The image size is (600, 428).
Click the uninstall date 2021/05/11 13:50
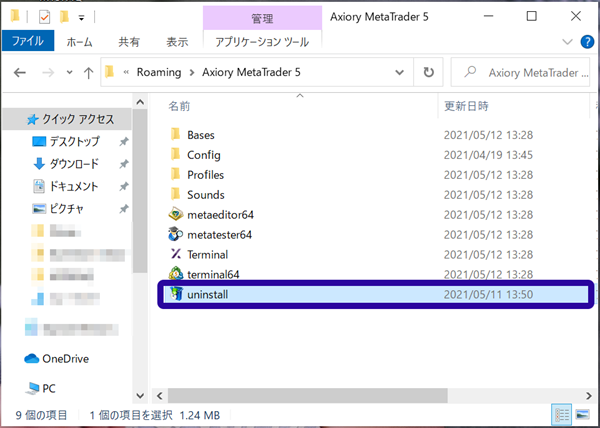[x=488, y=294]
